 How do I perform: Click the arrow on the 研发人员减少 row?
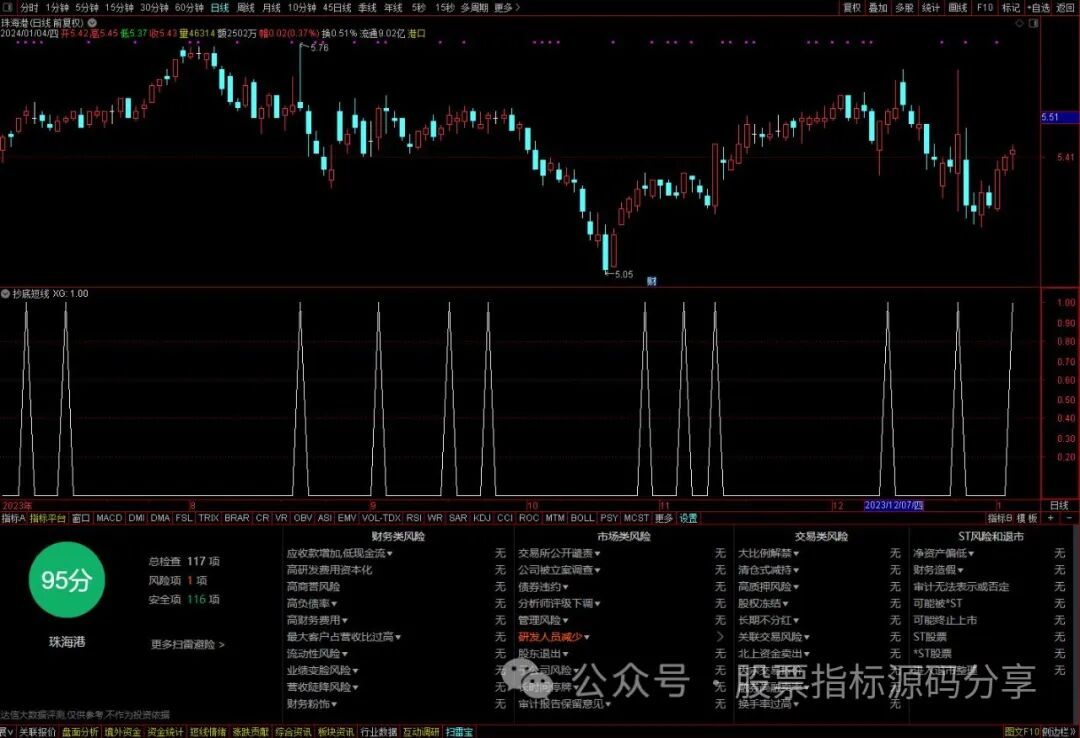(x=720, y=637)
